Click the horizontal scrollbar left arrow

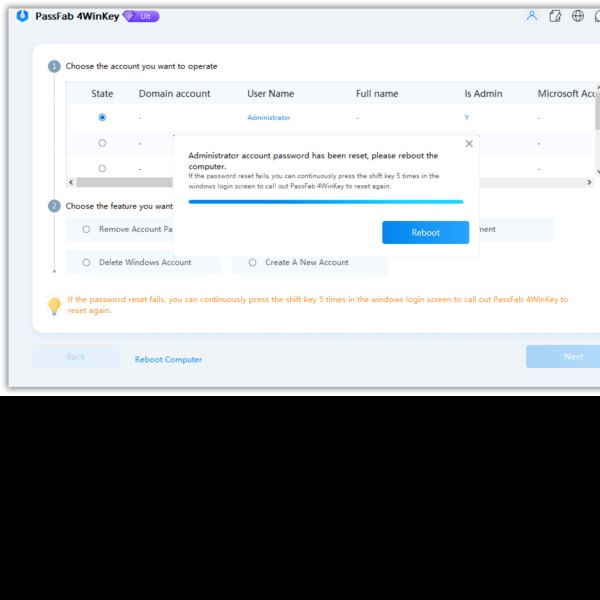click(71, 182)
